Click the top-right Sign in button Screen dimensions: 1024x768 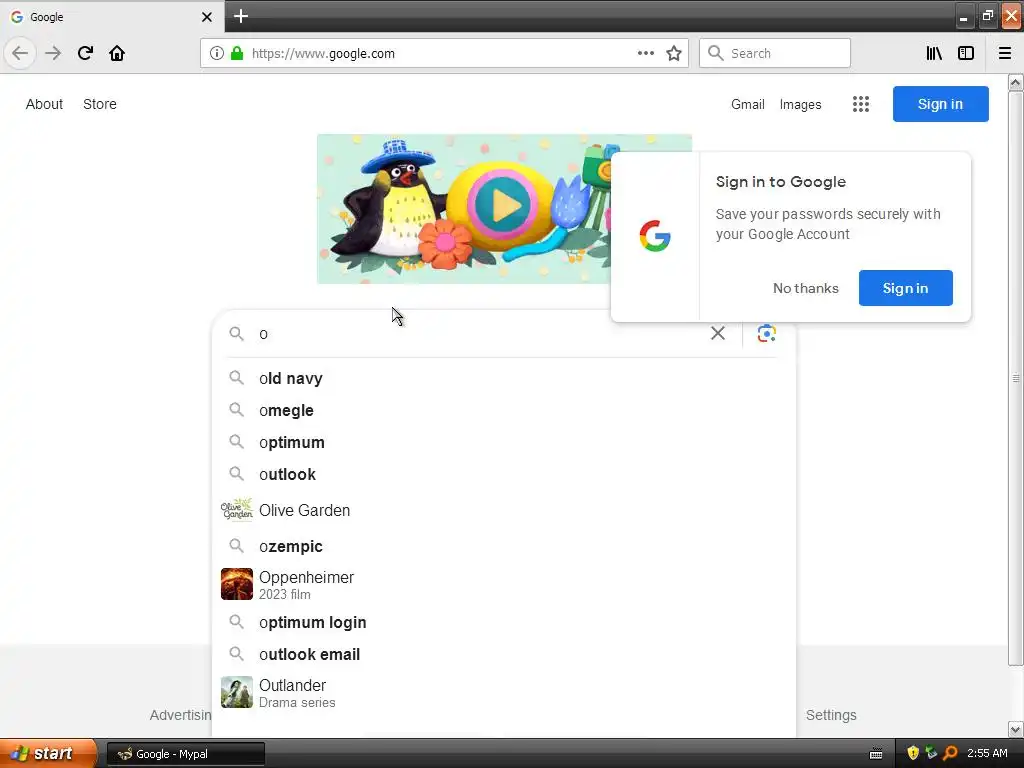[940, 104]
